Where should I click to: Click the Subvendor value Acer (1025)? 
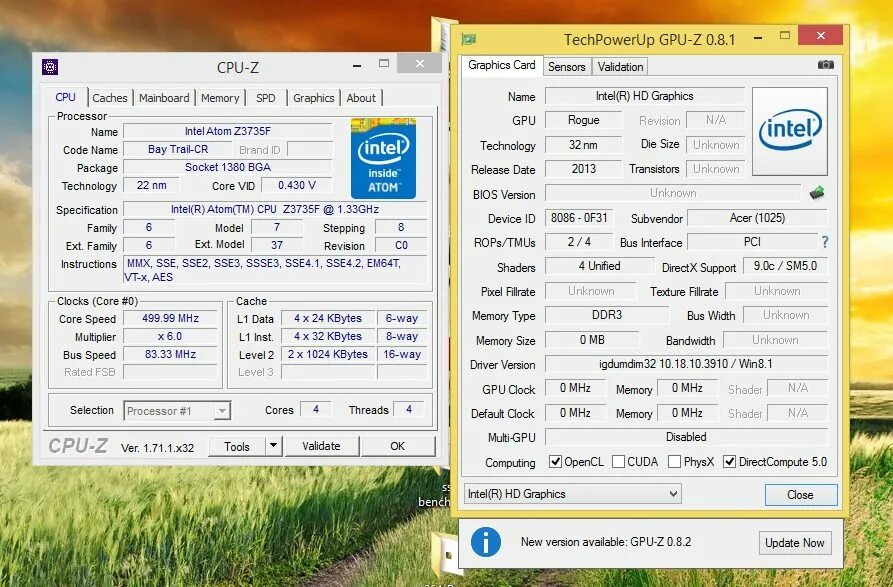[x=757, y=218]
